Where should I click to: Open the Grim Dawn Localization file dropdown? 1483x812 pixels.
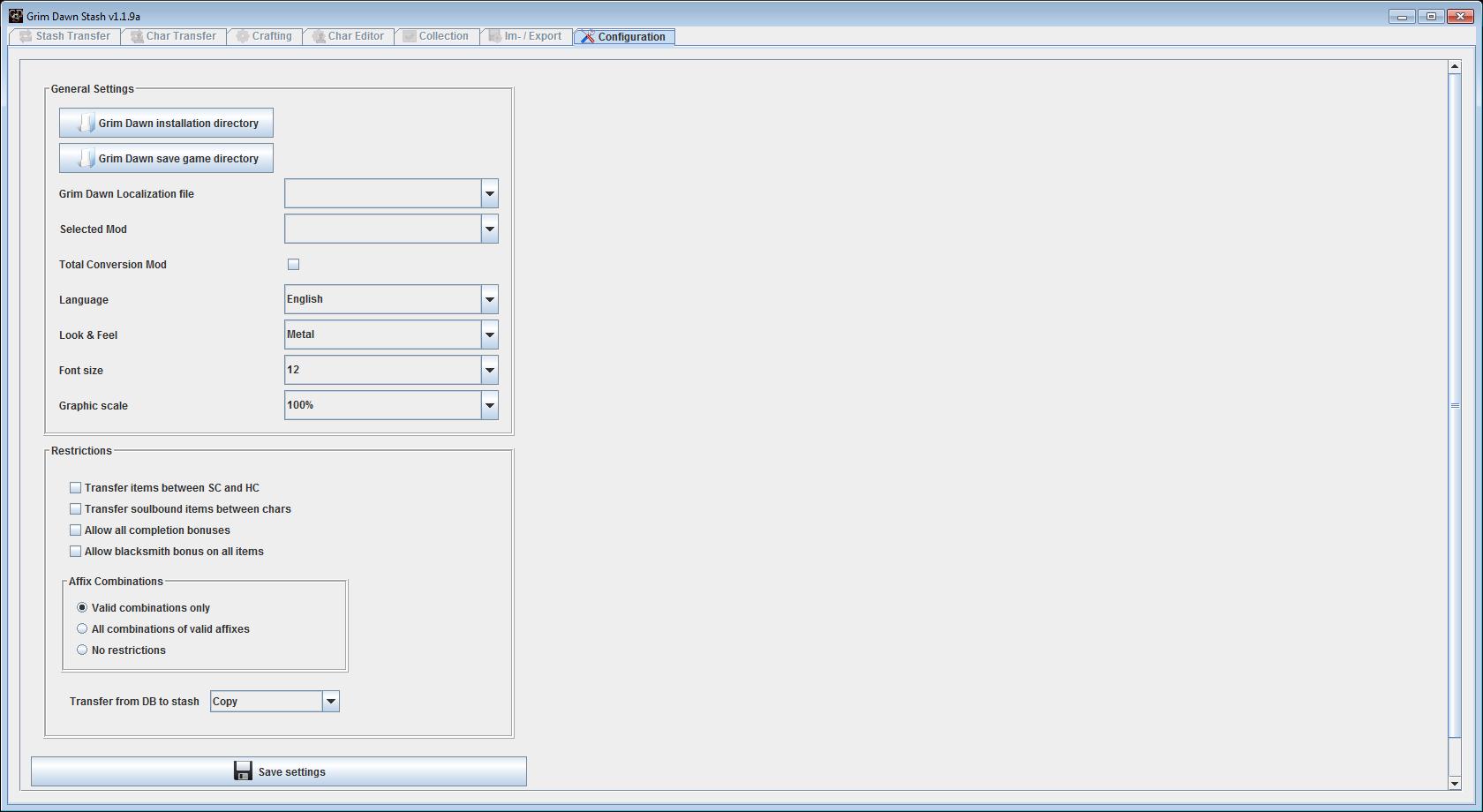tap(489, 193)
